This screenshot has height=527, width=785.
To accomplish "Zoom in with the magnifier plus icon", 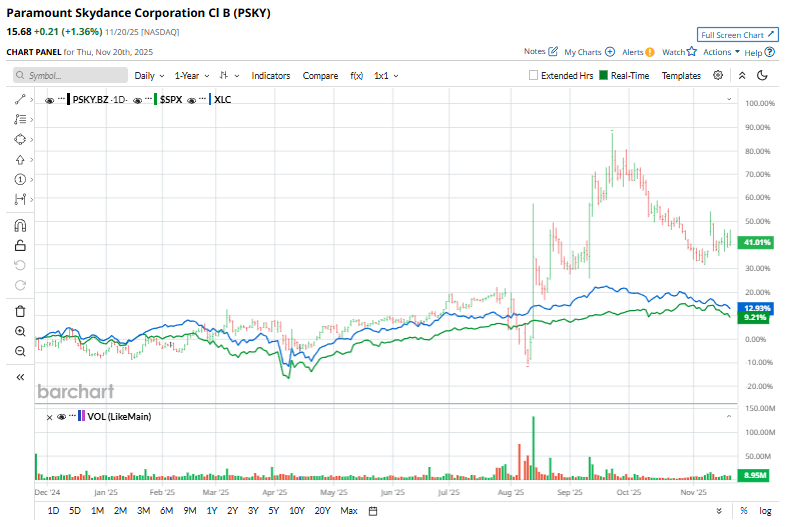I will pos(20,331).
